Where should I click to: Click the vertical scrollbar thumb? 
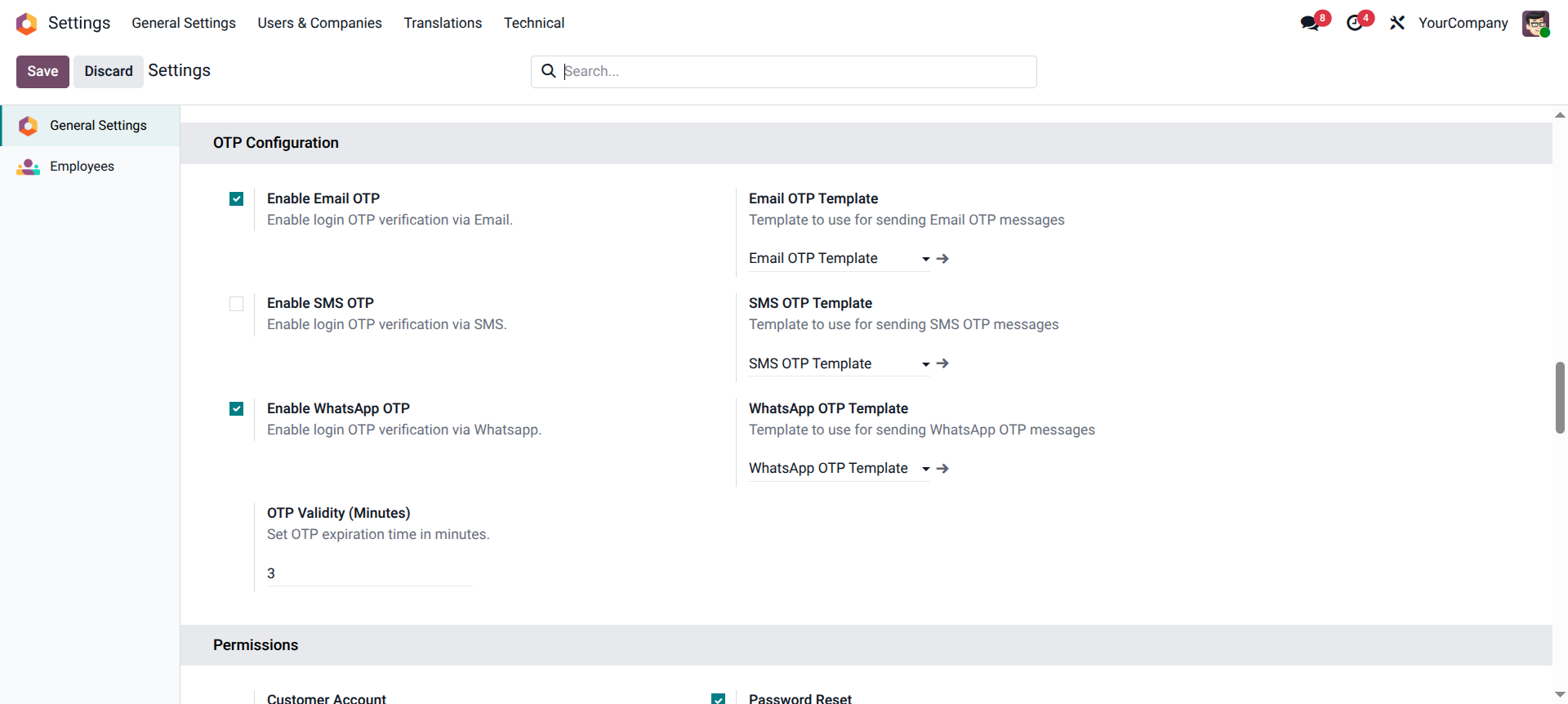tap(1560, 397)
